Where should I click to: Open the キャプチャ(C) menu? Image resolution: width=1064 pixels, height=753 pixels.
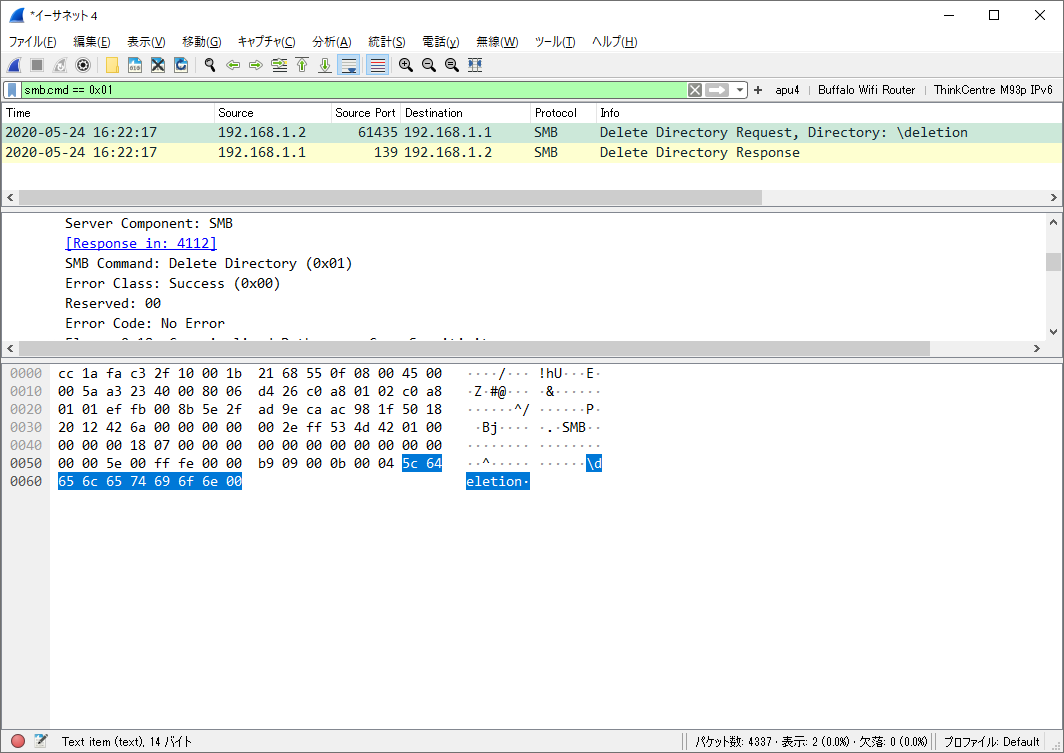pos(266,42)
